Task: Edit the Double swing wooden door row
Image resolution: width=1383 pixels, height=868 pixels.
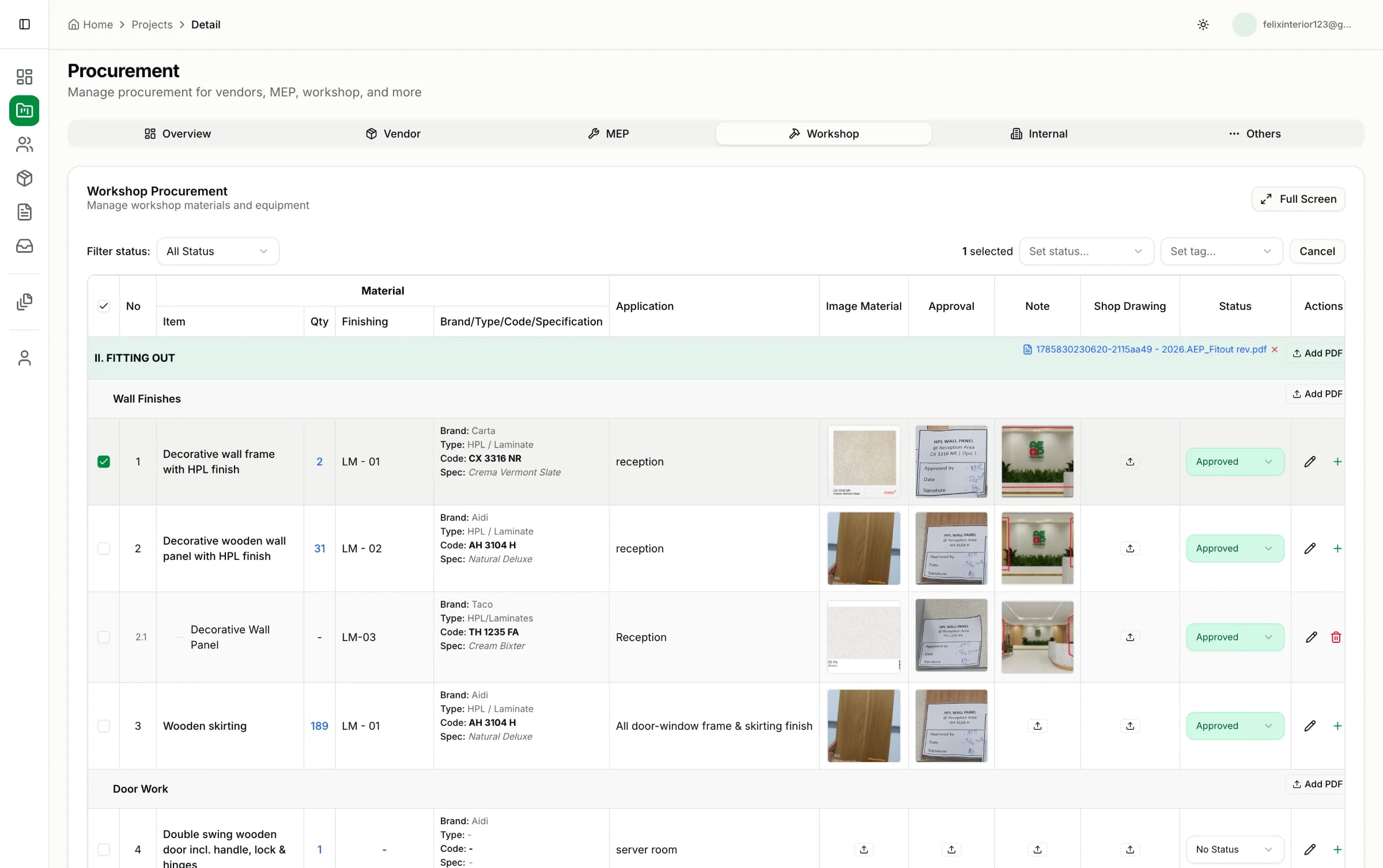Action: point(1310,850)
